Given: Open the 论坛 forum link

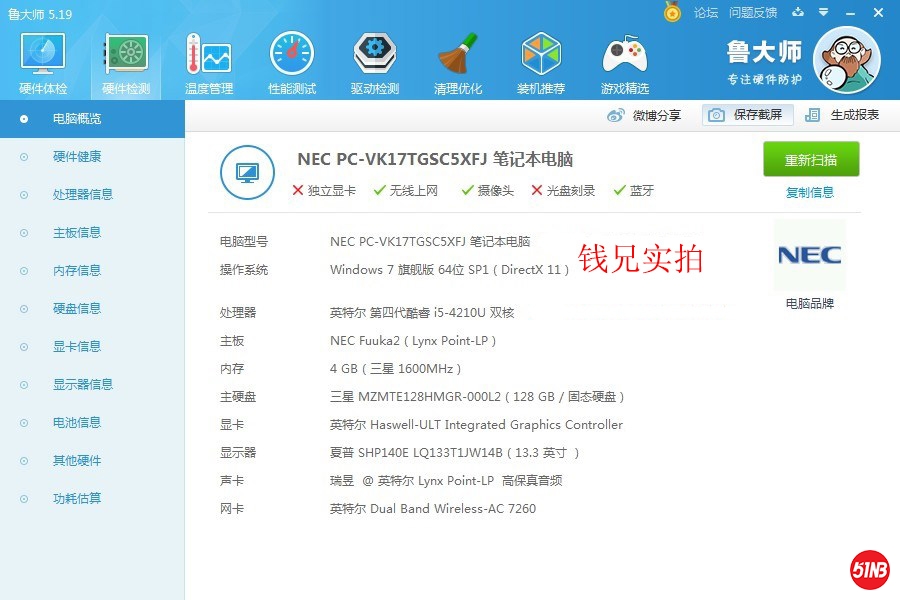Looking at the screenshot, I should pyautogui.click(x=705, y=13).
